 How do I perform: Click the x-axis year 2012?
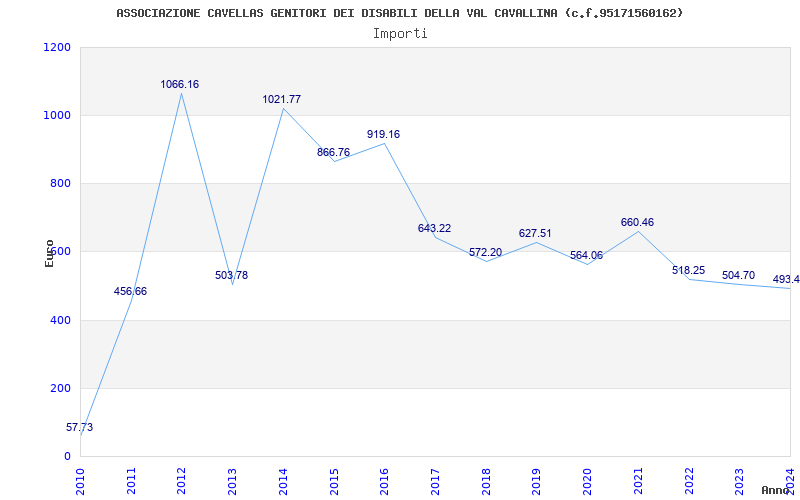click(182, 481)
